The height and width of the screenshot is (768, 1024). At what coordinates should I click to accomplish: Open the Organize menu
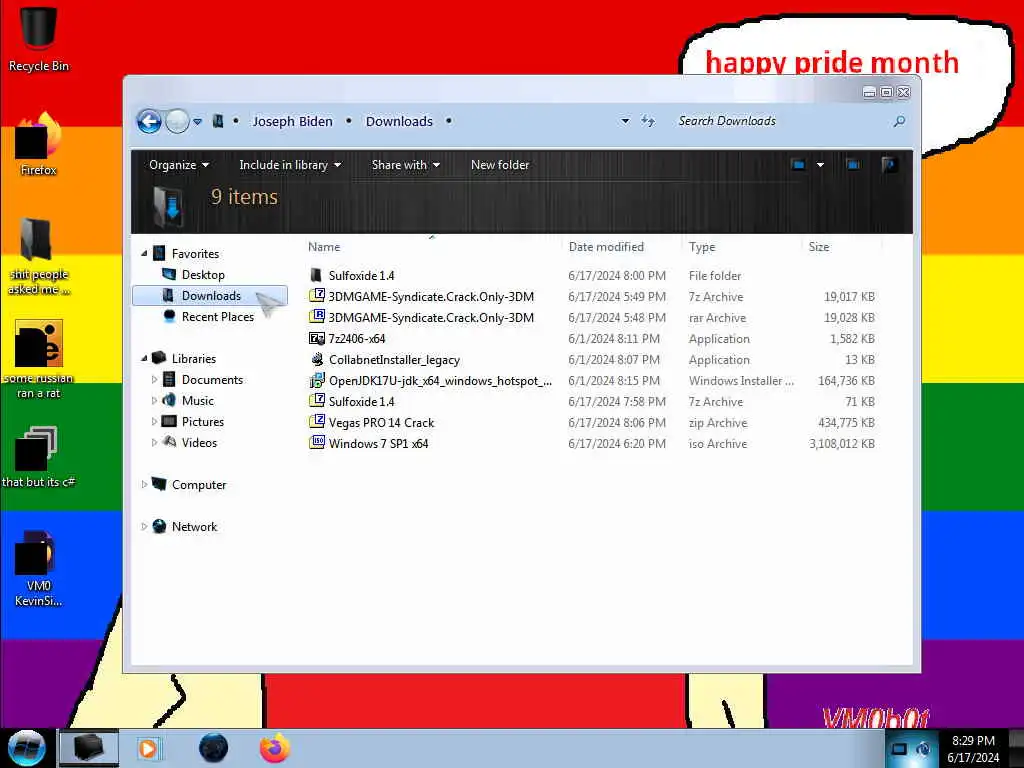(x=179, y=165)
